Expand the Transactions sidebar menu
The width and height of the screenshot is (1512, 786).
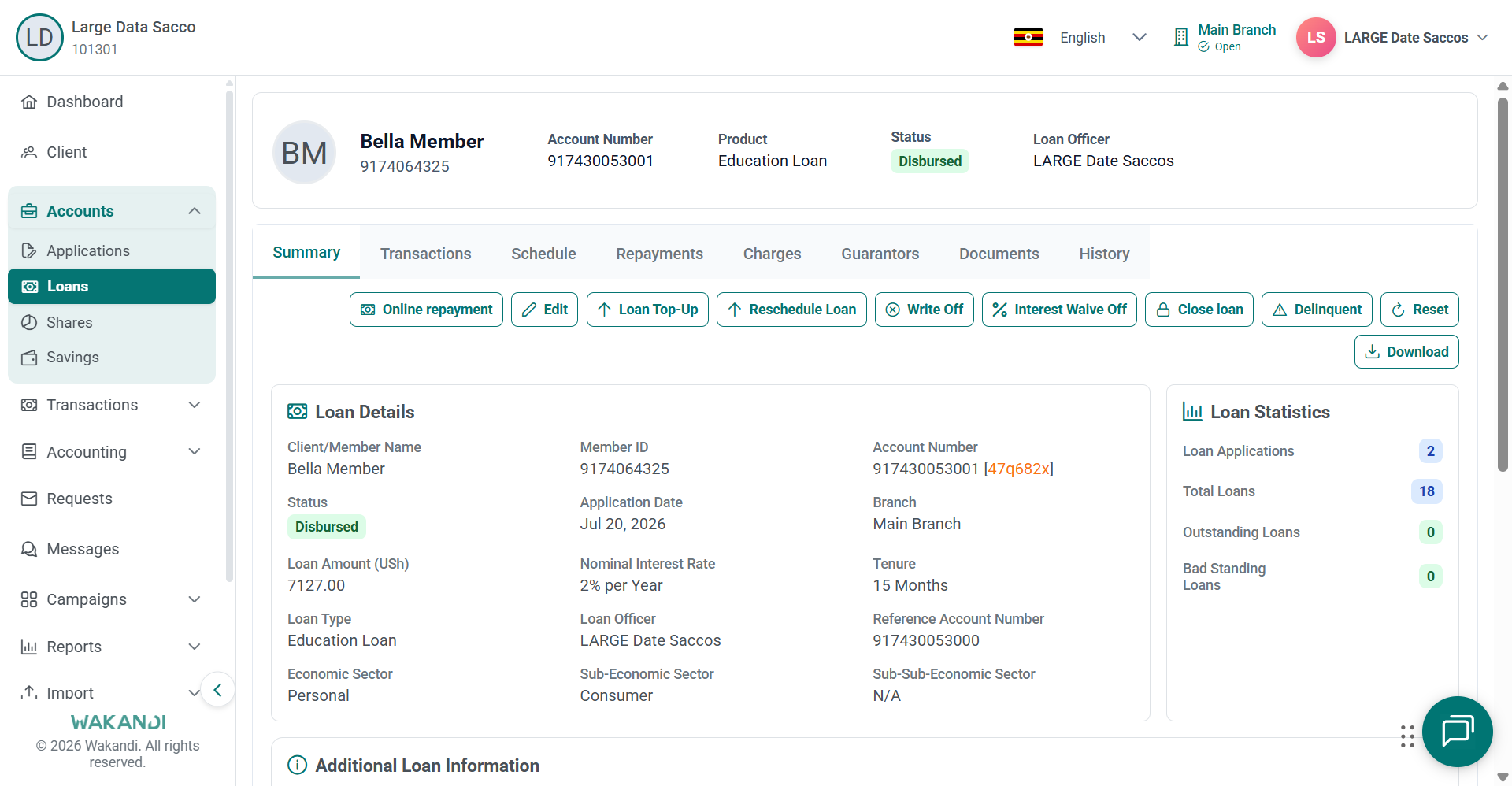click(x=112, y=405)
